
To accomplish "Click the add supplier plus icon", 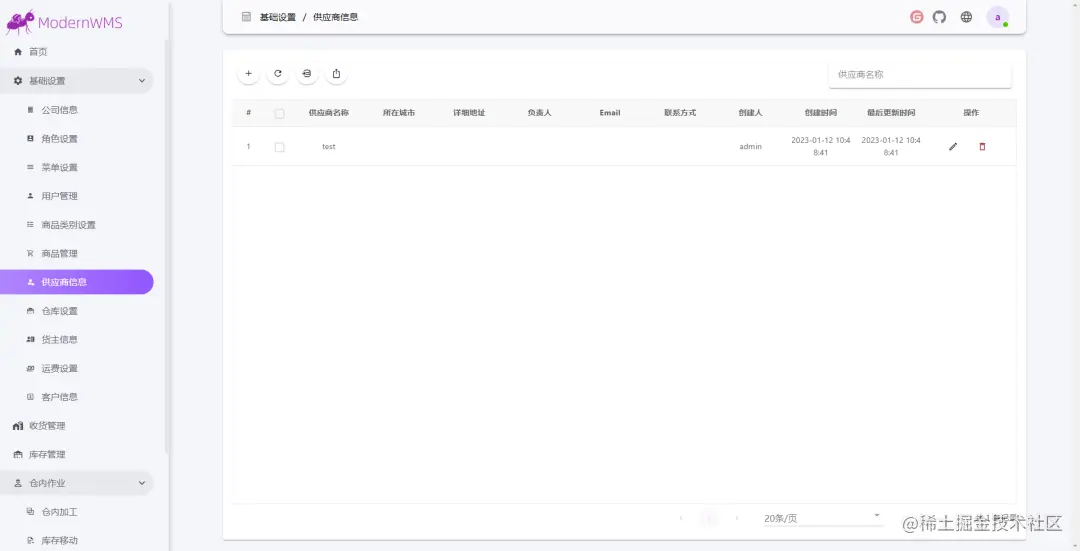I will 249,74.
